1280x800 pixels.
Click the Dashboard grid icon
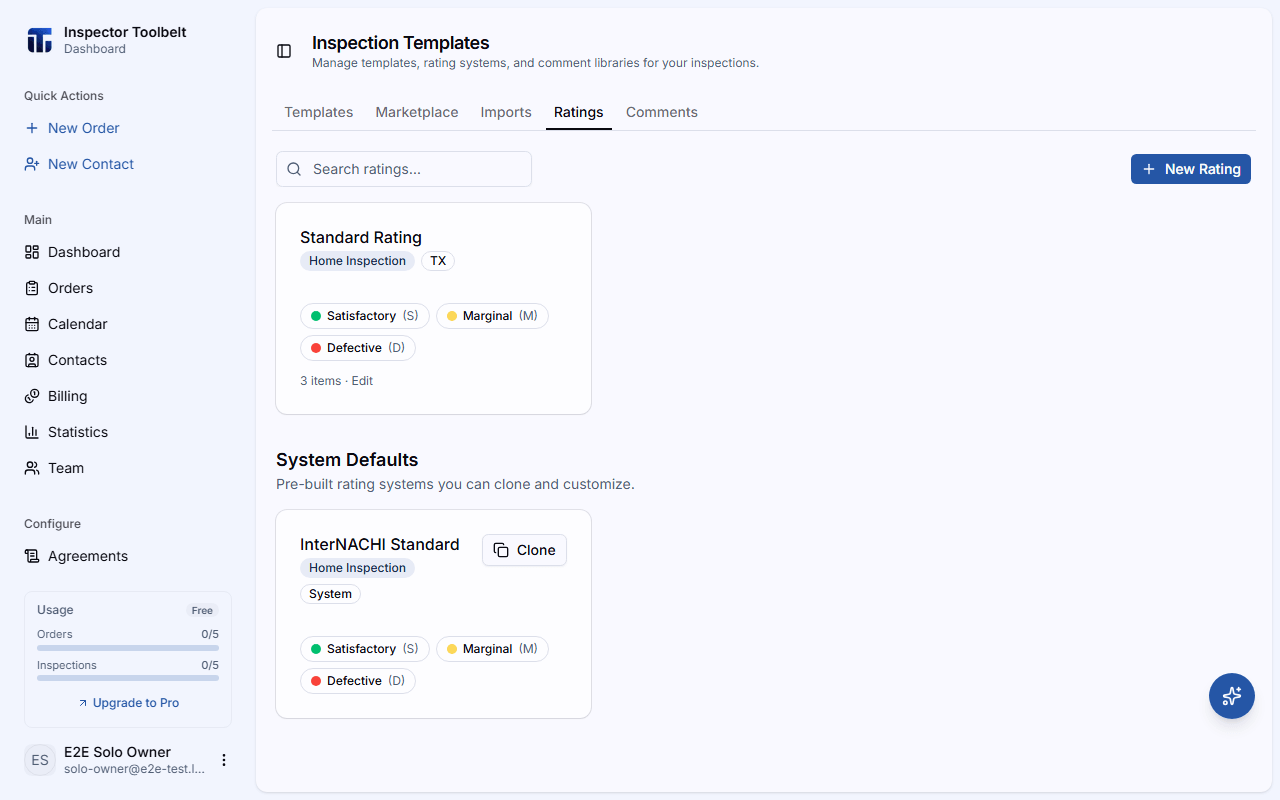[32, 252]
